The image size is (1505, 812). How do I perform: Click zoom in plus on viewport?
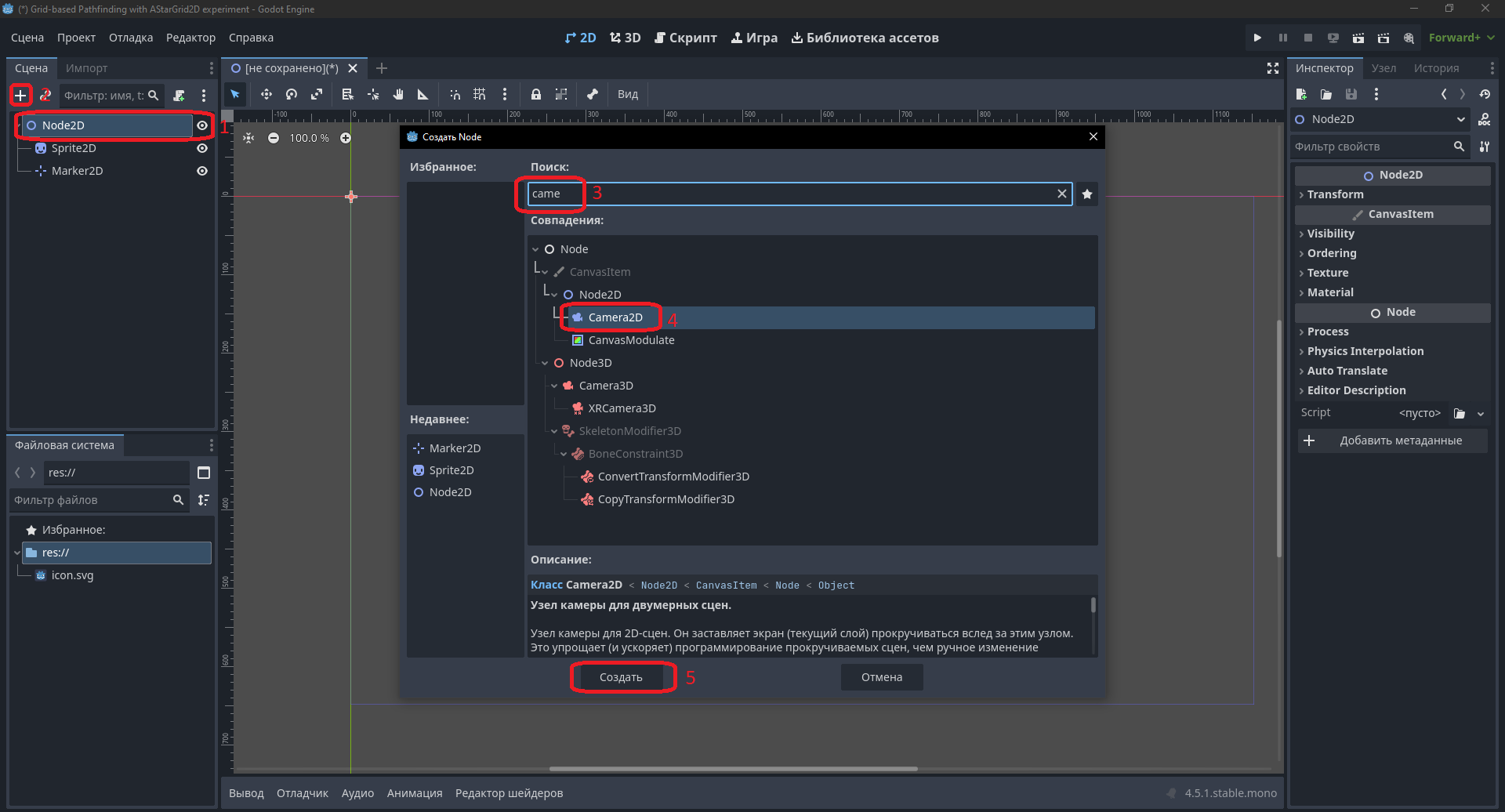(346, 138)
